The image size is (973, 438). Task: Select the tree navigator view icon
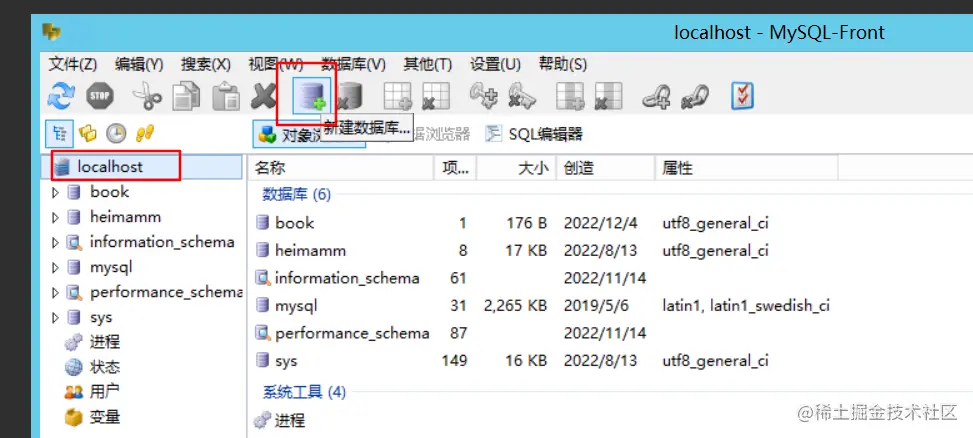coord(60,133)
